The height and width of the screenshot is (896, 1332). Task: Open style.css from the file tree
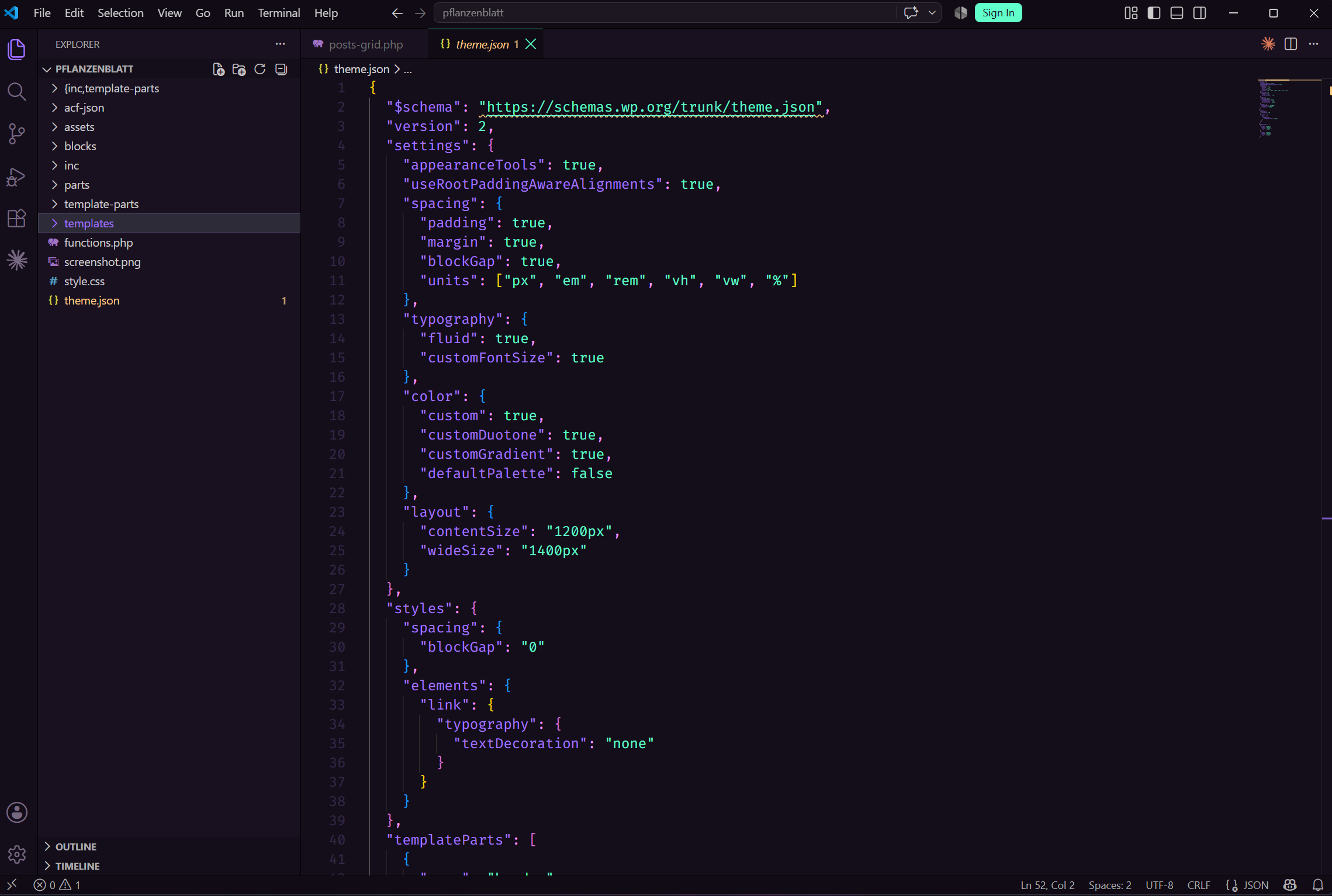pos(169,281)
